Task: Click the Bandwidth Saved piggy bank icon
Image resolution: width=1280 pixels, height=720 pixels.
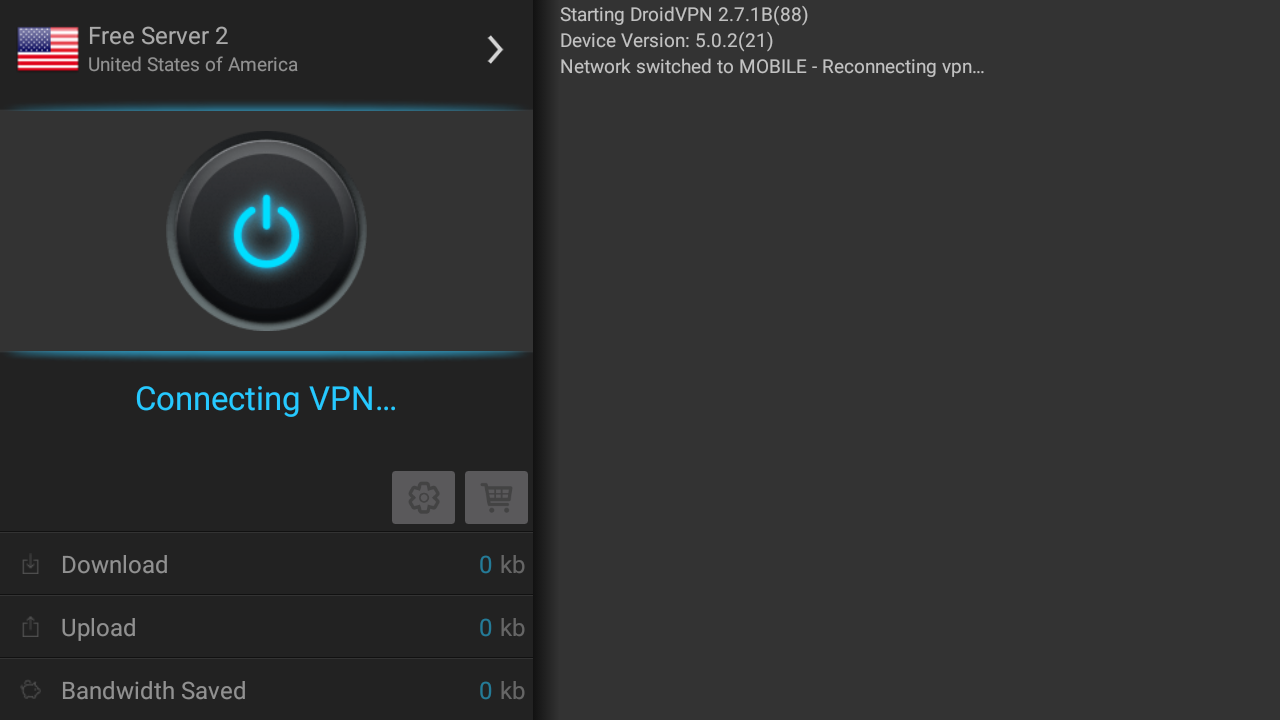Action: click(31, 690)
